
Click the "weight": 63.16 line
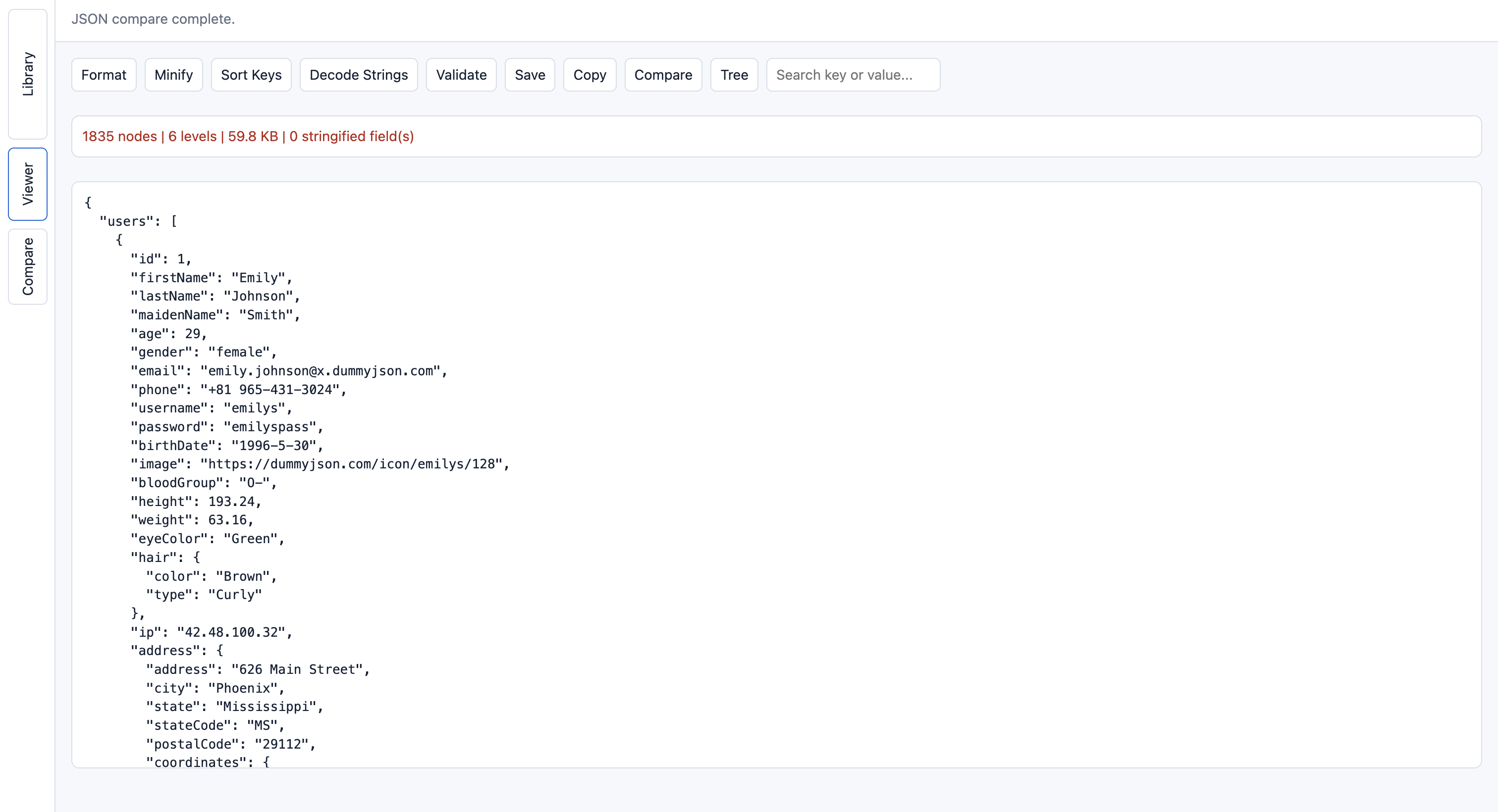[192, 520]
